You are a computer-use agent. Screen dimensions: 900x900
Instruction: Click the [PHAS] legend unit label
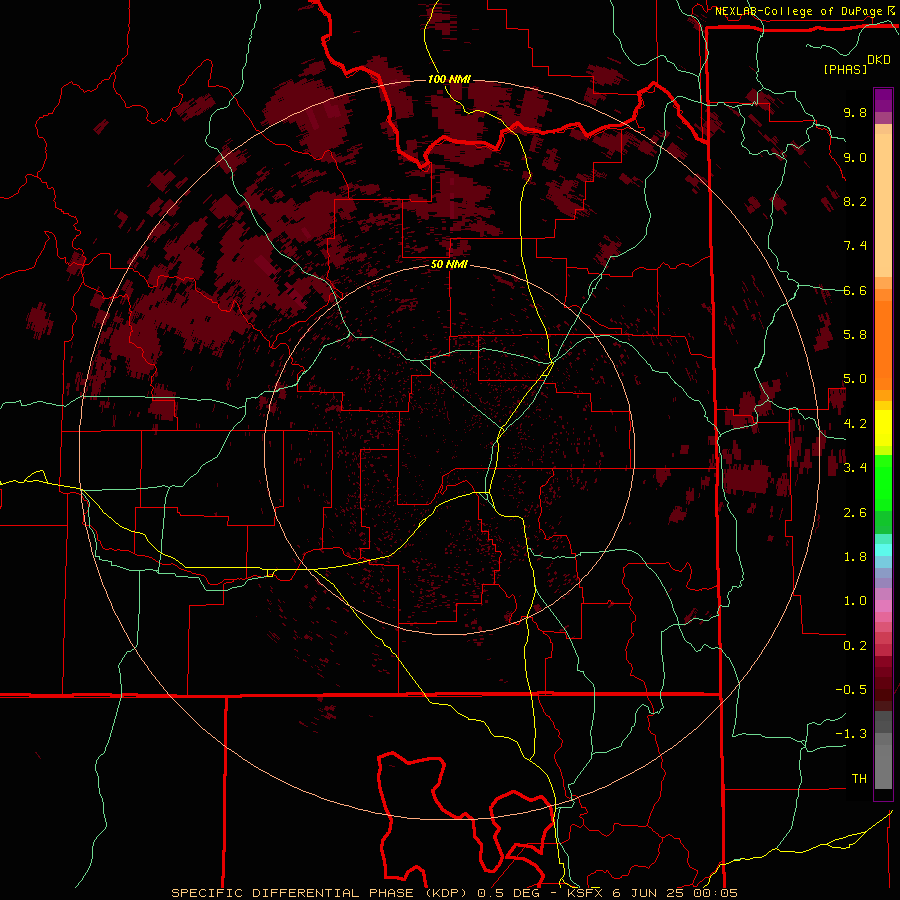[845, 69]
